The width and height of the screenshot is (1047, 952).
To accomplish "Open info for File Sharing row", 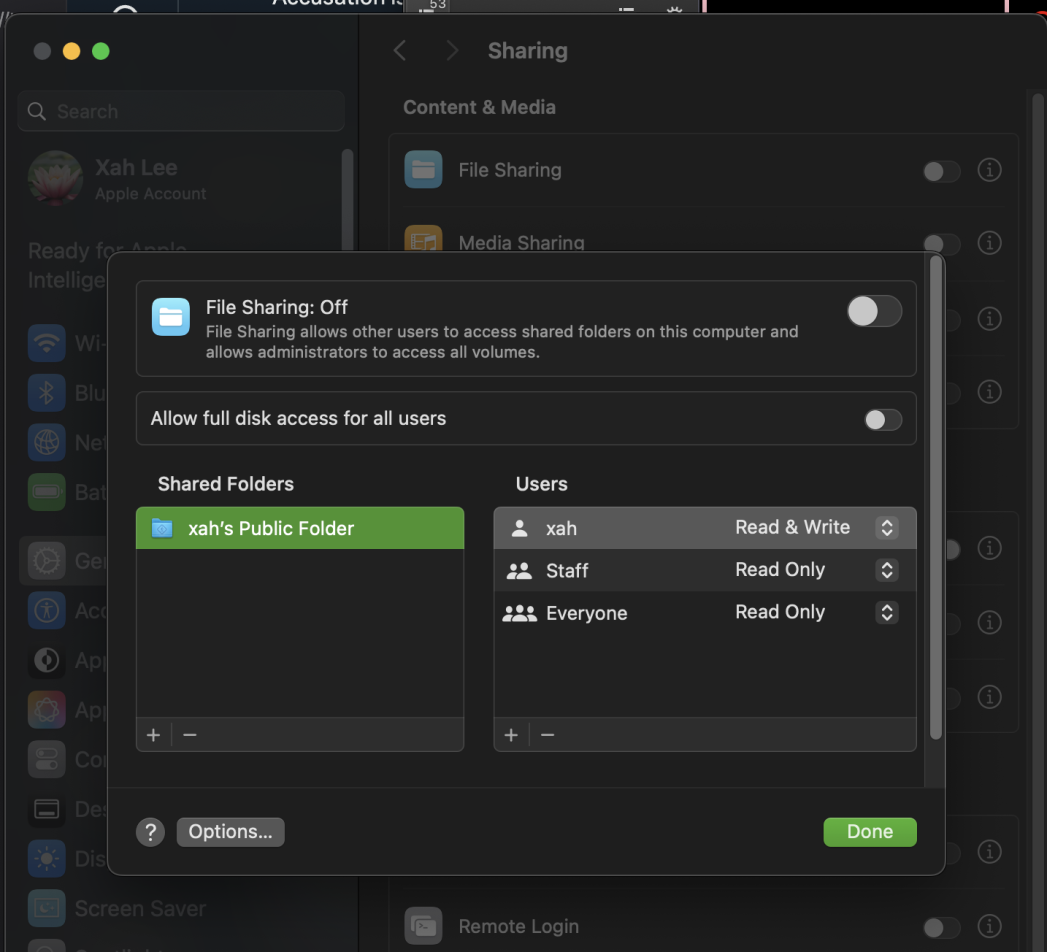I will [x=990, y=170].
